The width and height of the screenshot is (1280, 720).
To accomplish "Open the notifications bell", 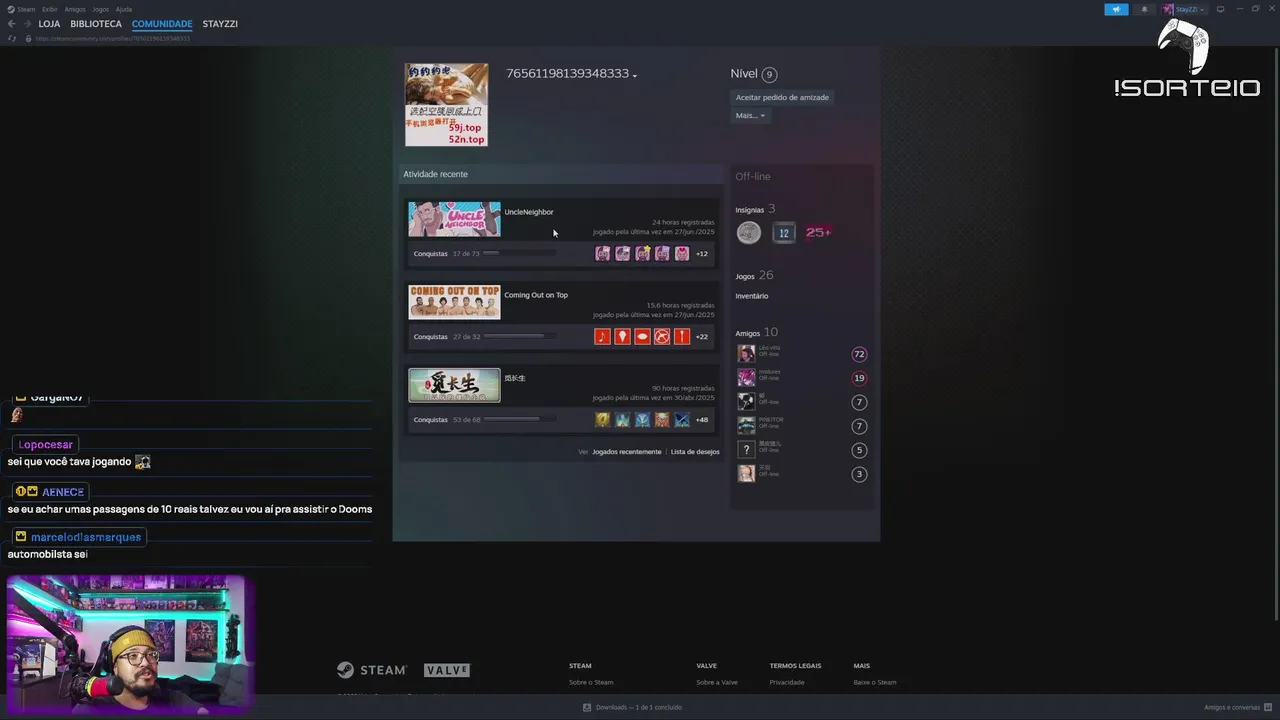I will (1144, 9).
